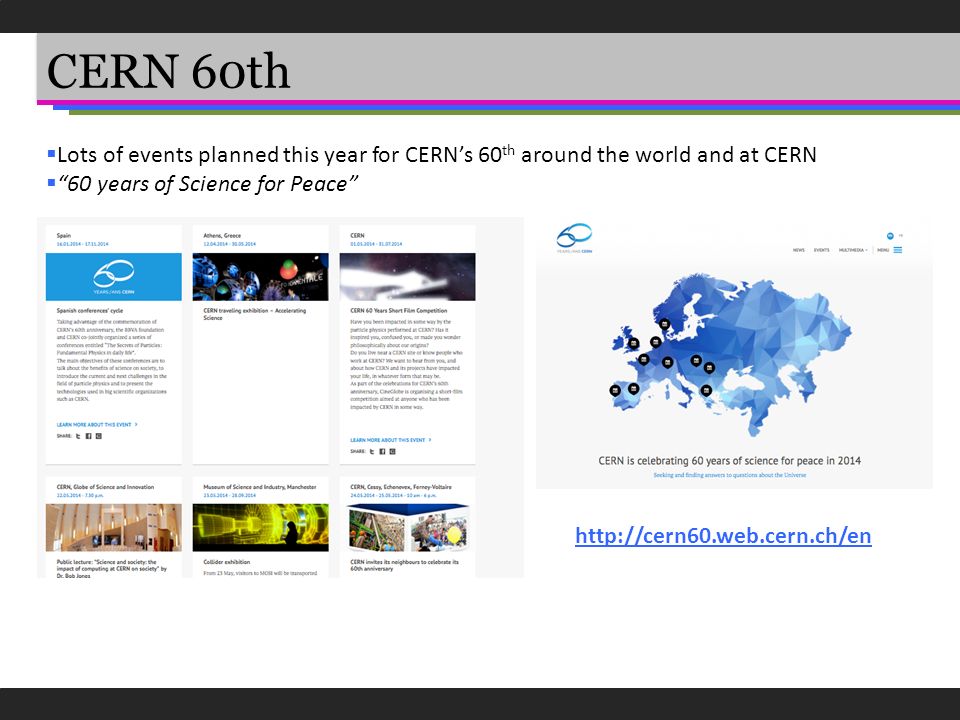Viewport: 960px width, 720px height.
Task: Click the event marker over northern France
Action: coord(643,359)
